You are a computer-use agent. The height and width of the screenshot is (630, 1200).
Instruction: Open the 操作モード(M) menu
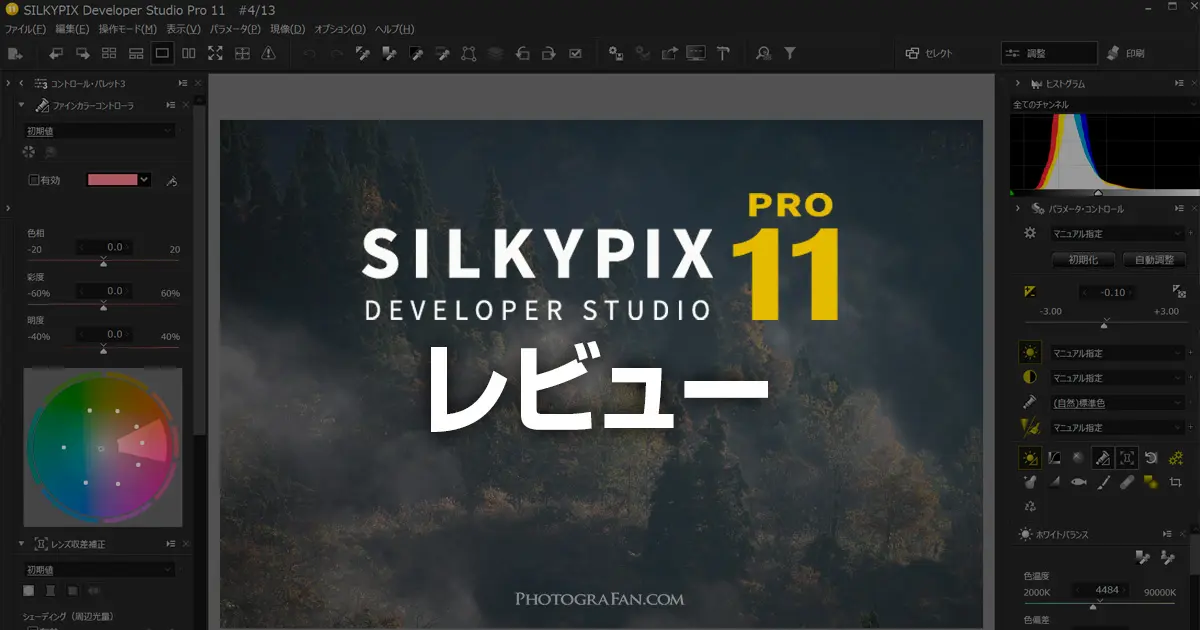[x=127, y=29]
